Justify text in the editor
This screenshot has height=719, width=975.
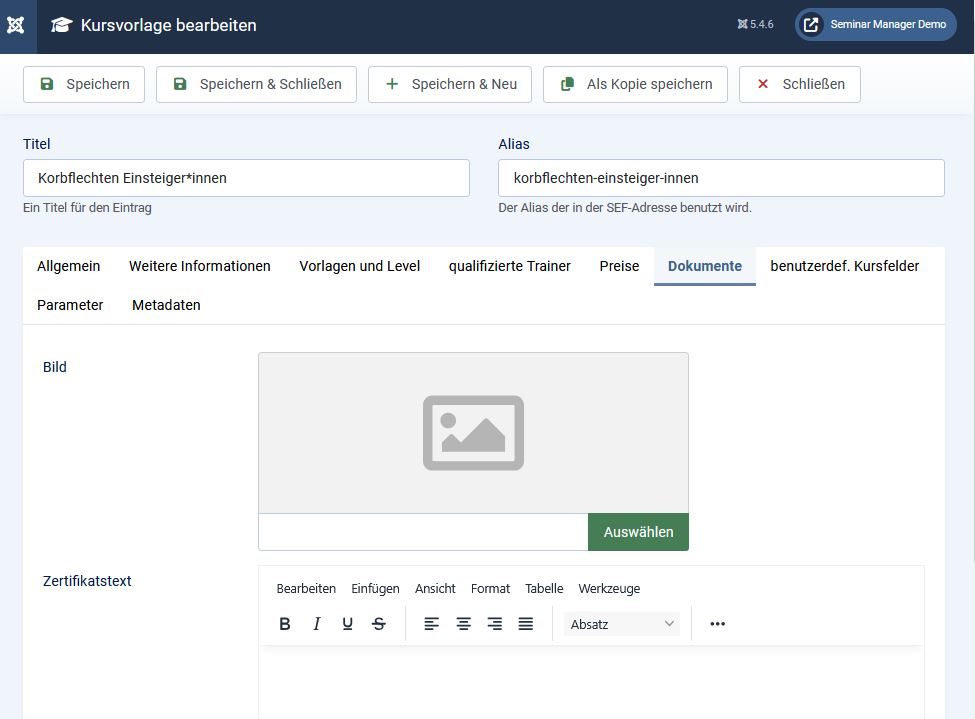[525, 624]
